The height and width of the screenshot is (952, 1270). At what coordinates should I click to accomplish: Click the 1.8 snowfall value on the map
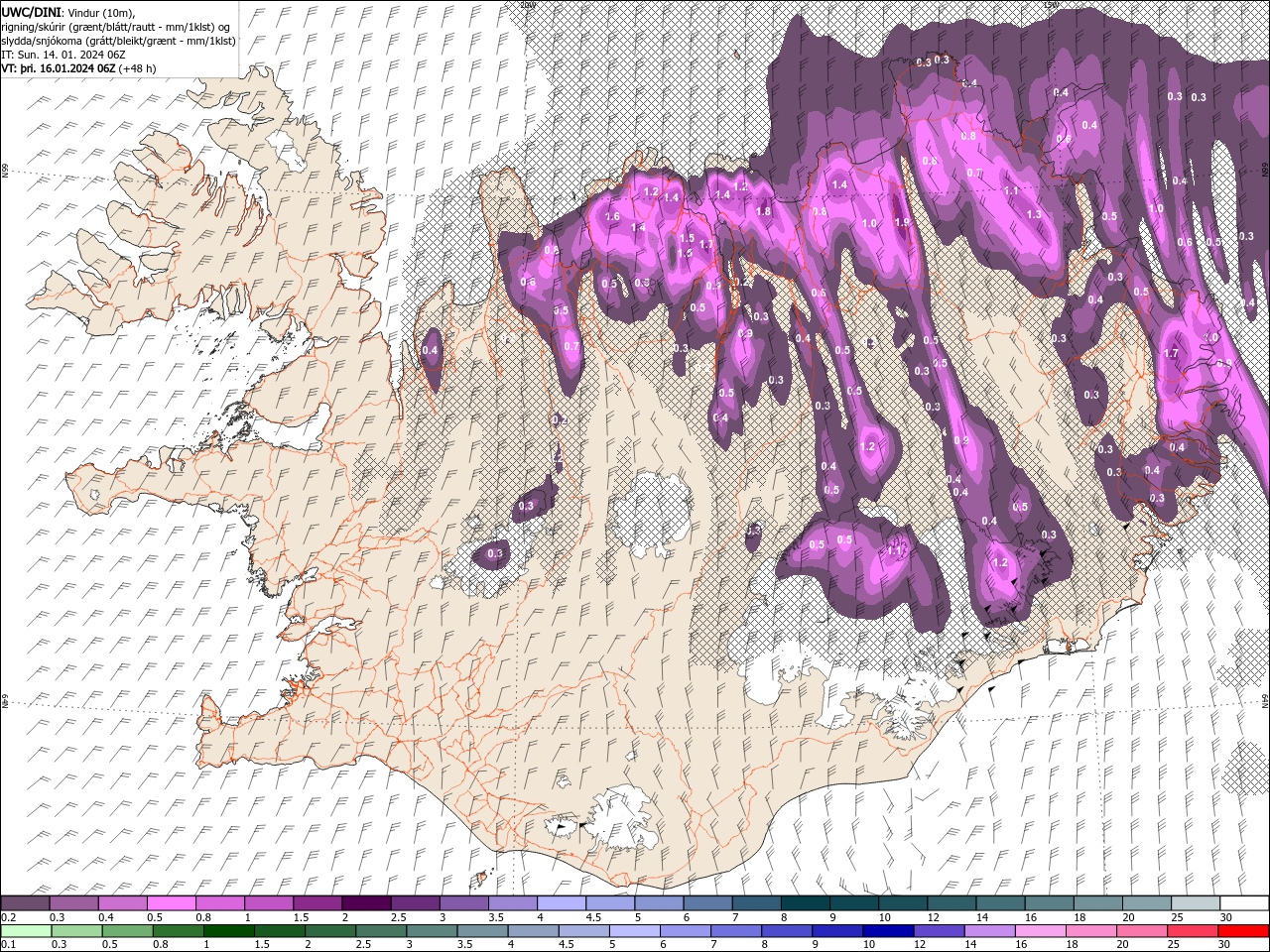763,211
